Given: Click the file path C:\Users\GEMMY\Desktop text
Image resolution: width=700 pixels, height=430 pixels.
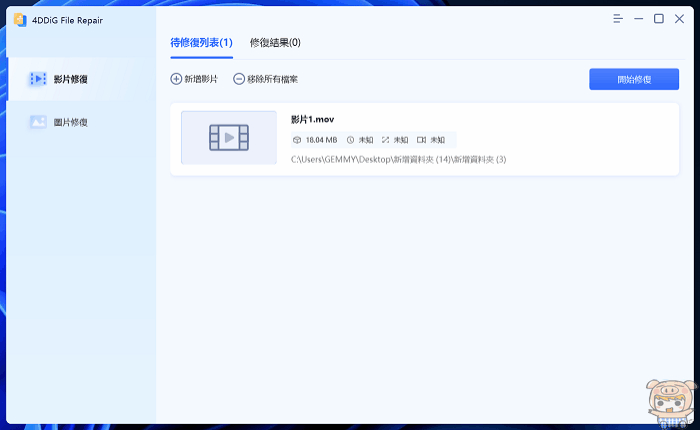Looking at the screenshot, I should 398,159.
